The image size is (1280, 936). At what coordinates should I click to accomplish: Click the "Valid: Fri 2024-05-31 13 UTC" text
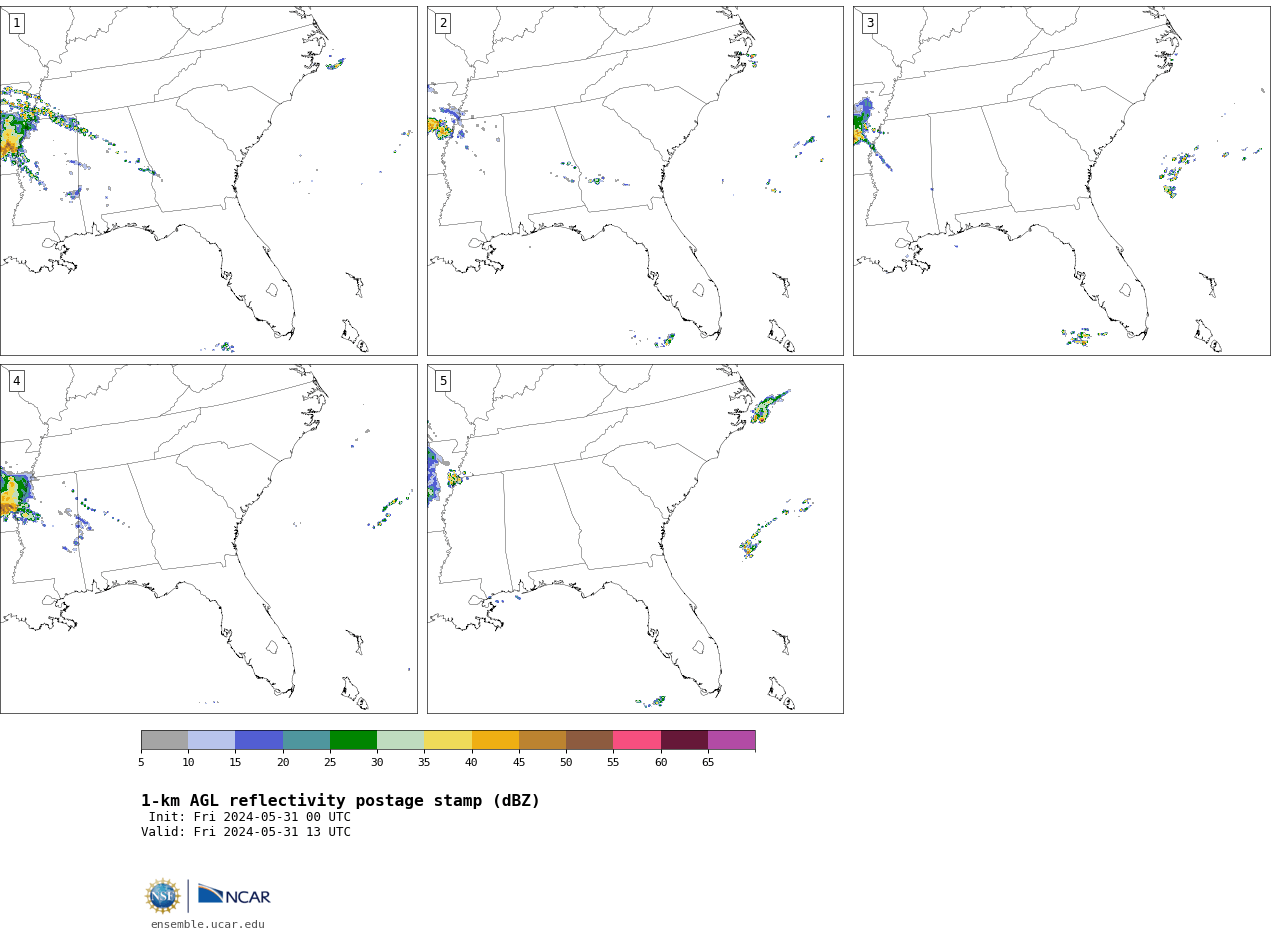coord(246,832)
